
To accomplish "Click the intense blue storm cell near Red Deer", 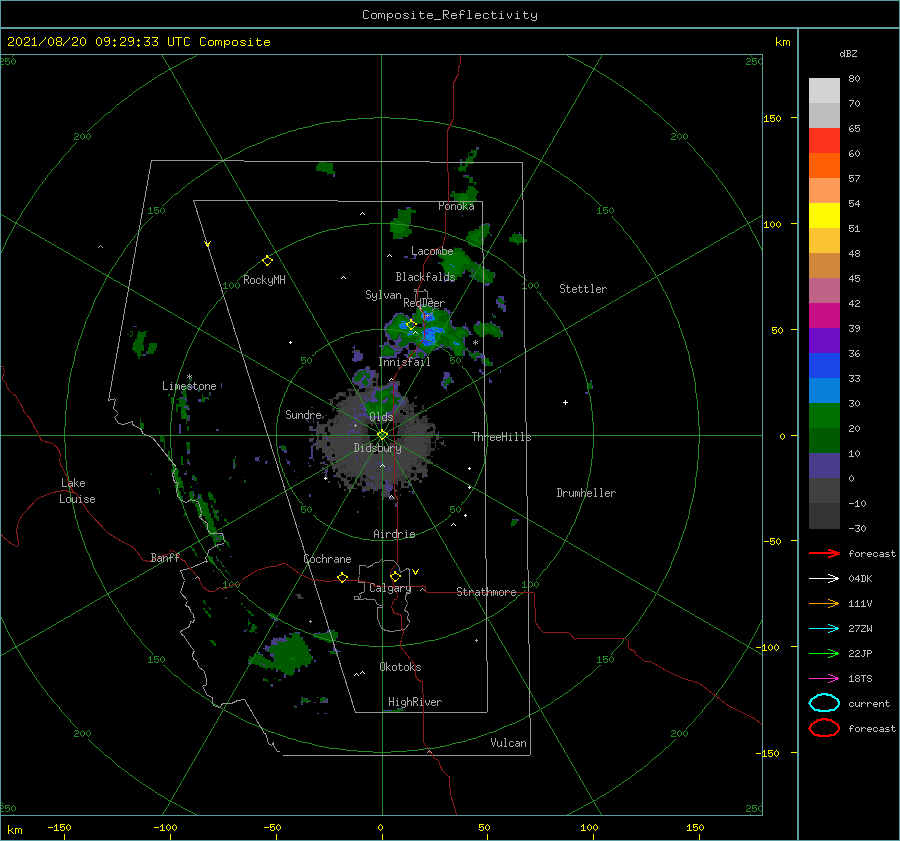I will [430, 336].
